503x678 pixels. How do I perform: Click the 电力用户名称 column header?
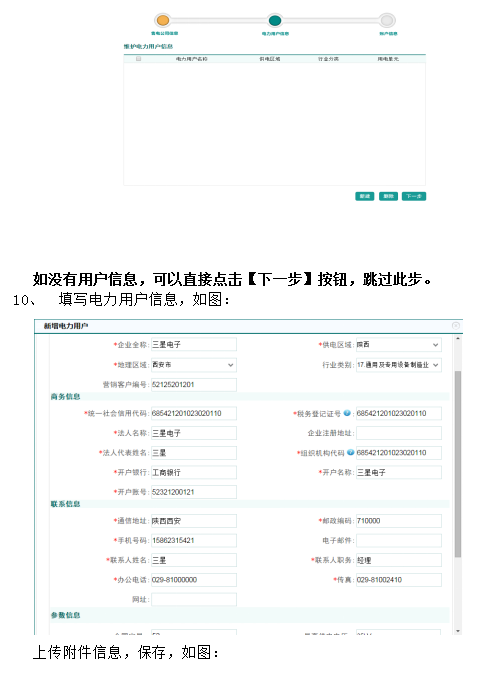(192, 59)
